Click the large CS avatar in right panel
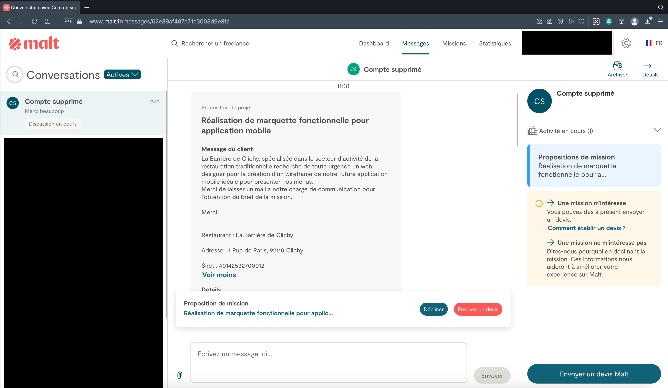The height and width of the screenshot is (388, 668). pyautogui.click(x=539, y=101)
